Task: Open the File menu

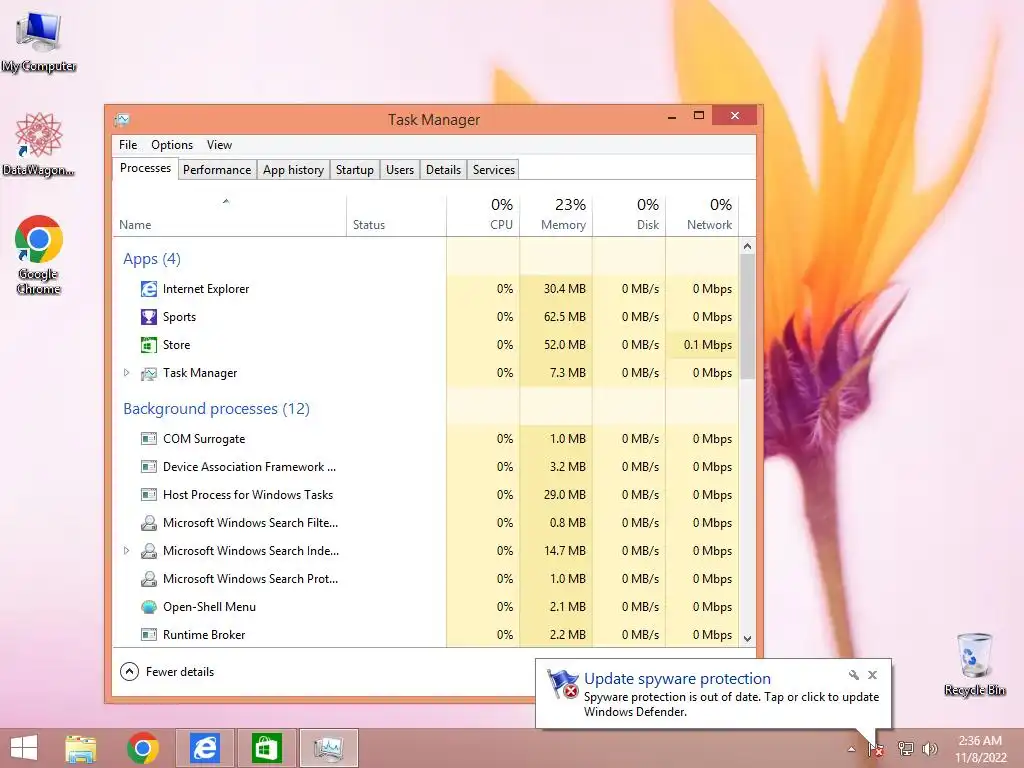Action: (128, 145)
